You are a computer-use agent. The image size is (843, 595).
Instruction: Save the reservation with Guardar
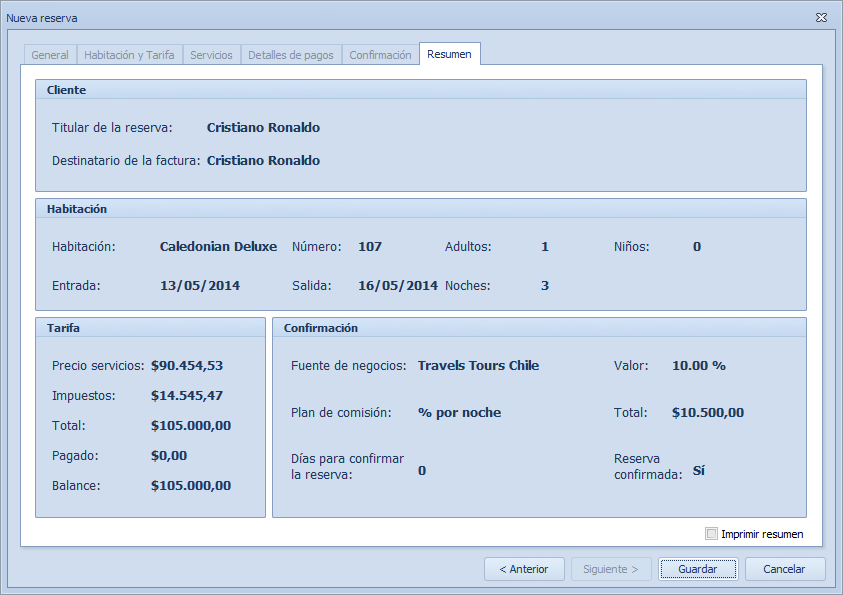(x=697, y=569)
